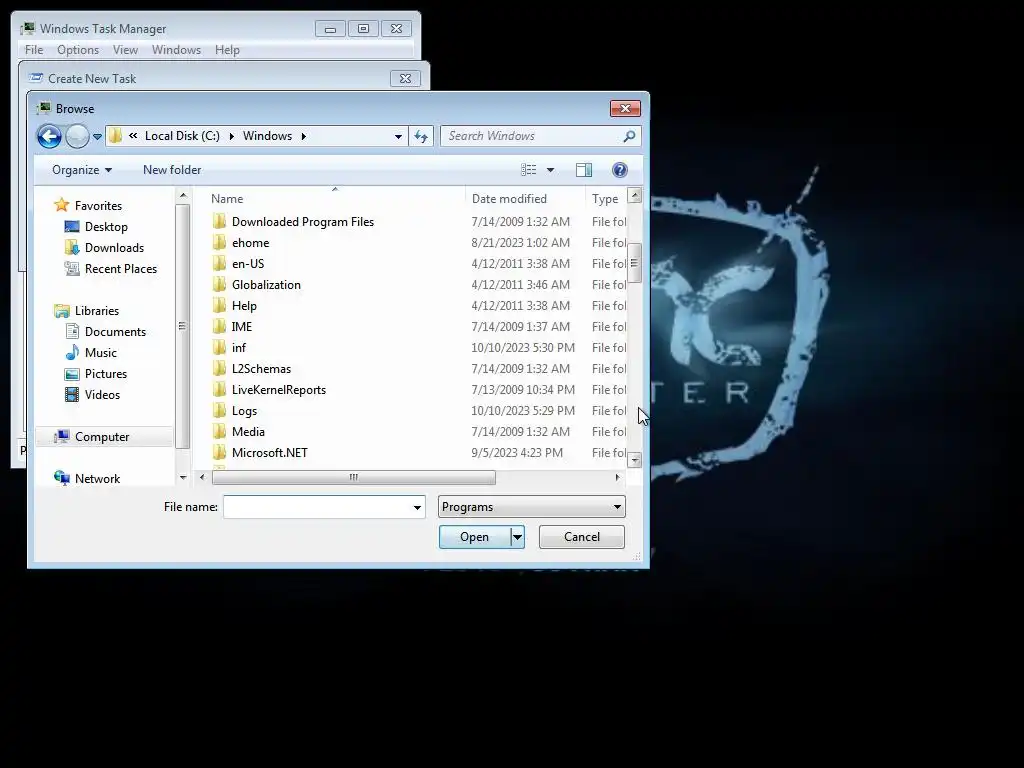The image size is (1024, 768).
Task: Click navigation pane scroll up arrow
Action: [183, 195]
